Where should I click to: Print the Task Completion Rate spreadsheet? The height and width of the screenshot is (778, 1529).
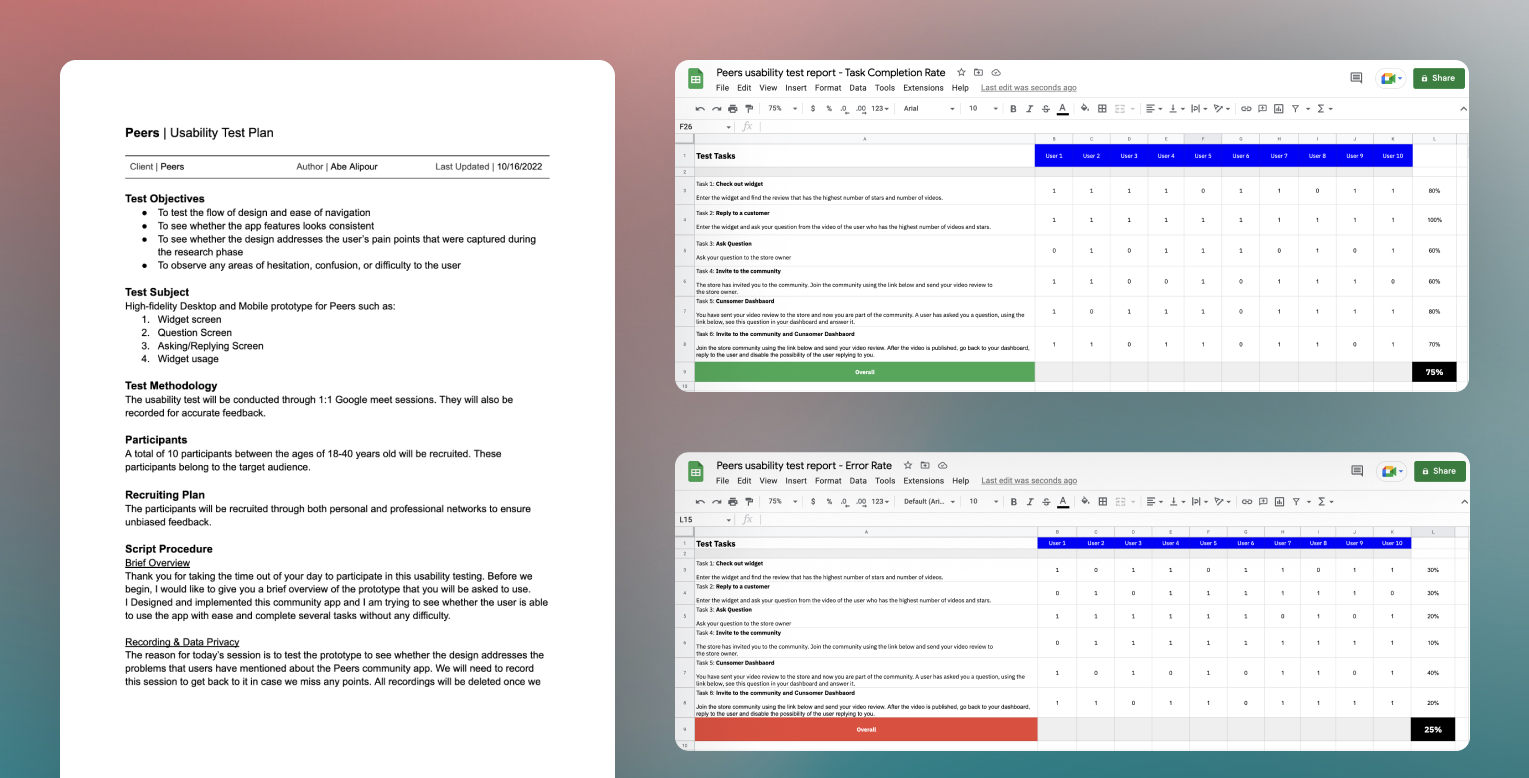click(733, 108)
